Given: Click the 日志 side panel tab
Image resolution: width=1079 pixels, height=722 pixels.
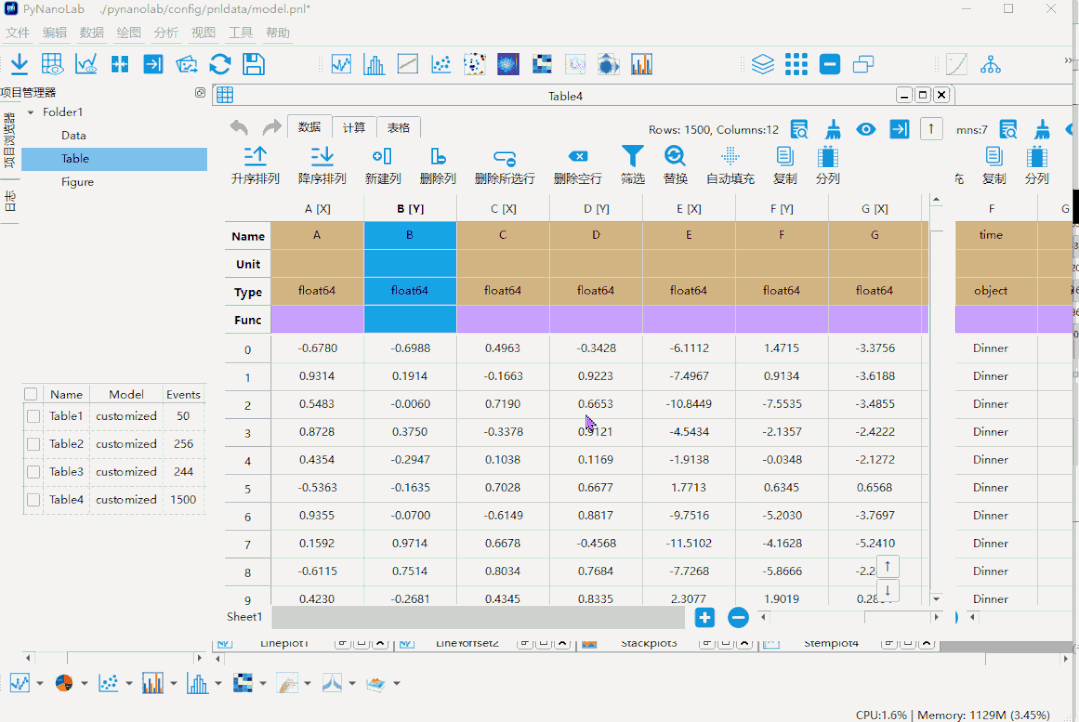Looking at the screenshot, I should [10, 201].
